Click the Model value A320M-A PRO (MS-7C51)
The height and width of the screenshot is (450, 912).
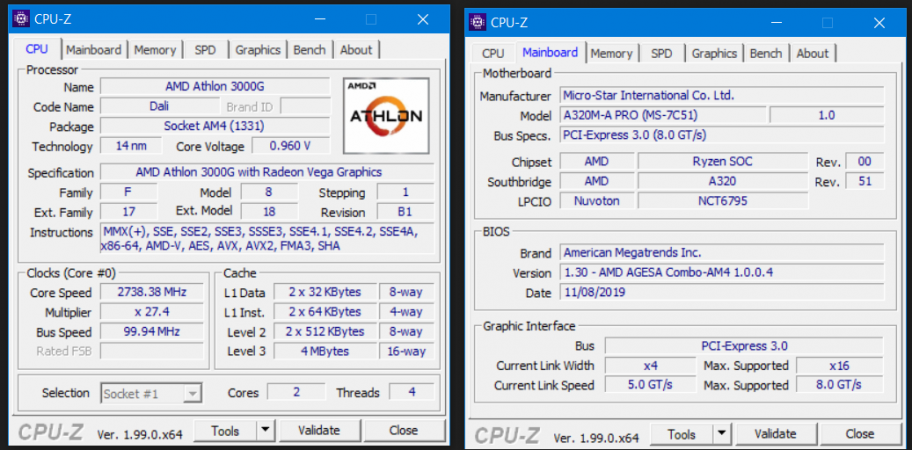663,115
